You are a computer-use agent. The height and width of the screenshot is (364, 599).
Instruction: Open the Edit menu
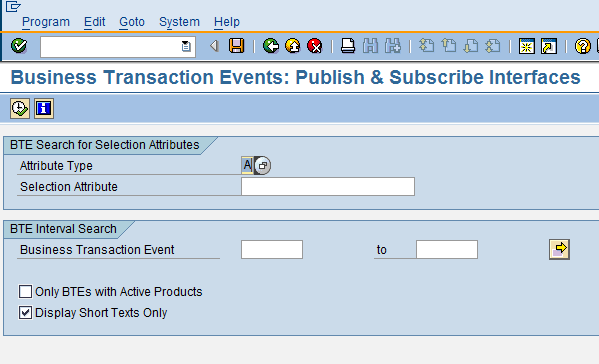94,22
